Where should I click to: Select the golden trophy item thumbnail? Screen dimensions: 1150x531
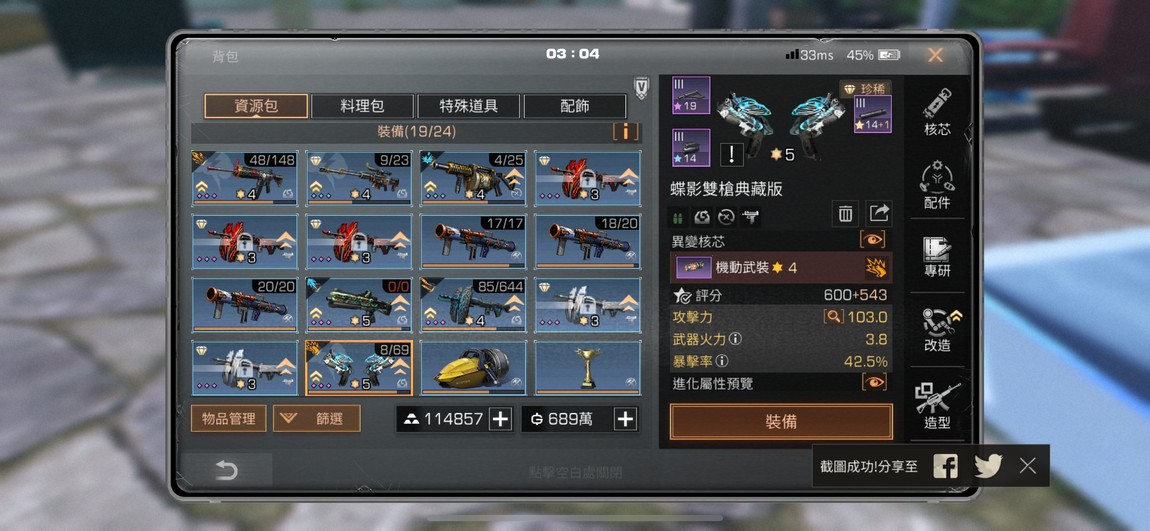587,368
